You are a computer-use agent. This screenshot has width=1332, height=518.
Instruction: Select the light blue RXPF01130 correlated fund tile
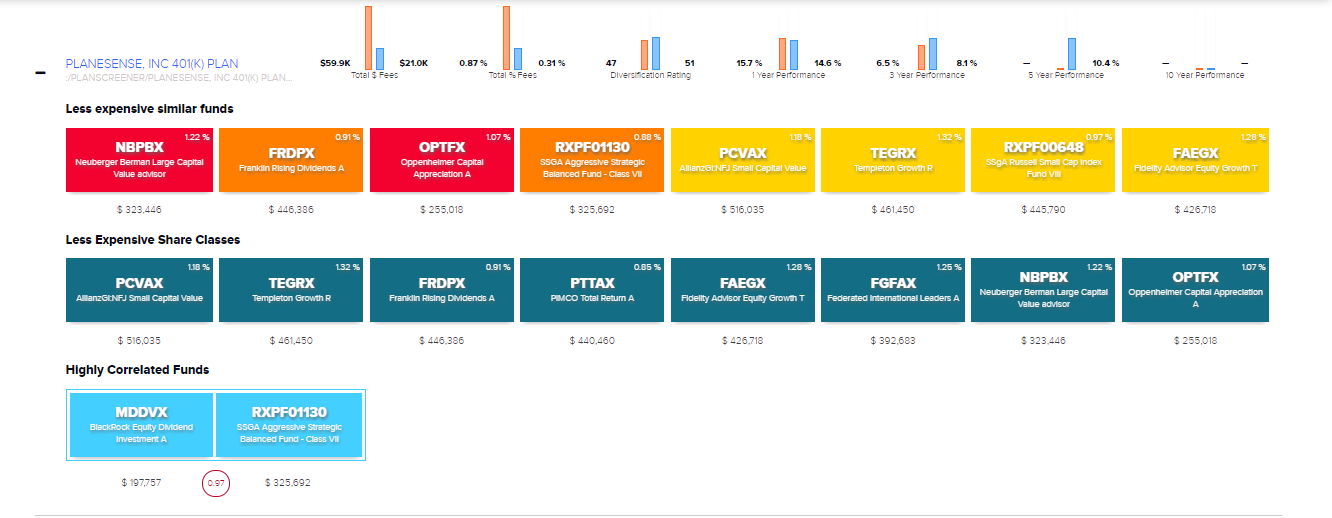coord(289,425)
